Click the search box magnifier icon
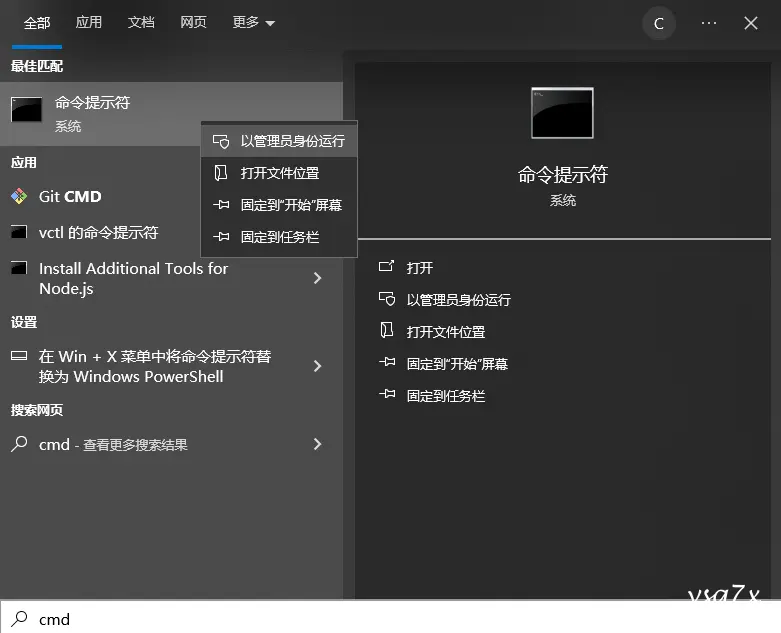This screenshot has height=633, width=781. [x=19, y=619]
